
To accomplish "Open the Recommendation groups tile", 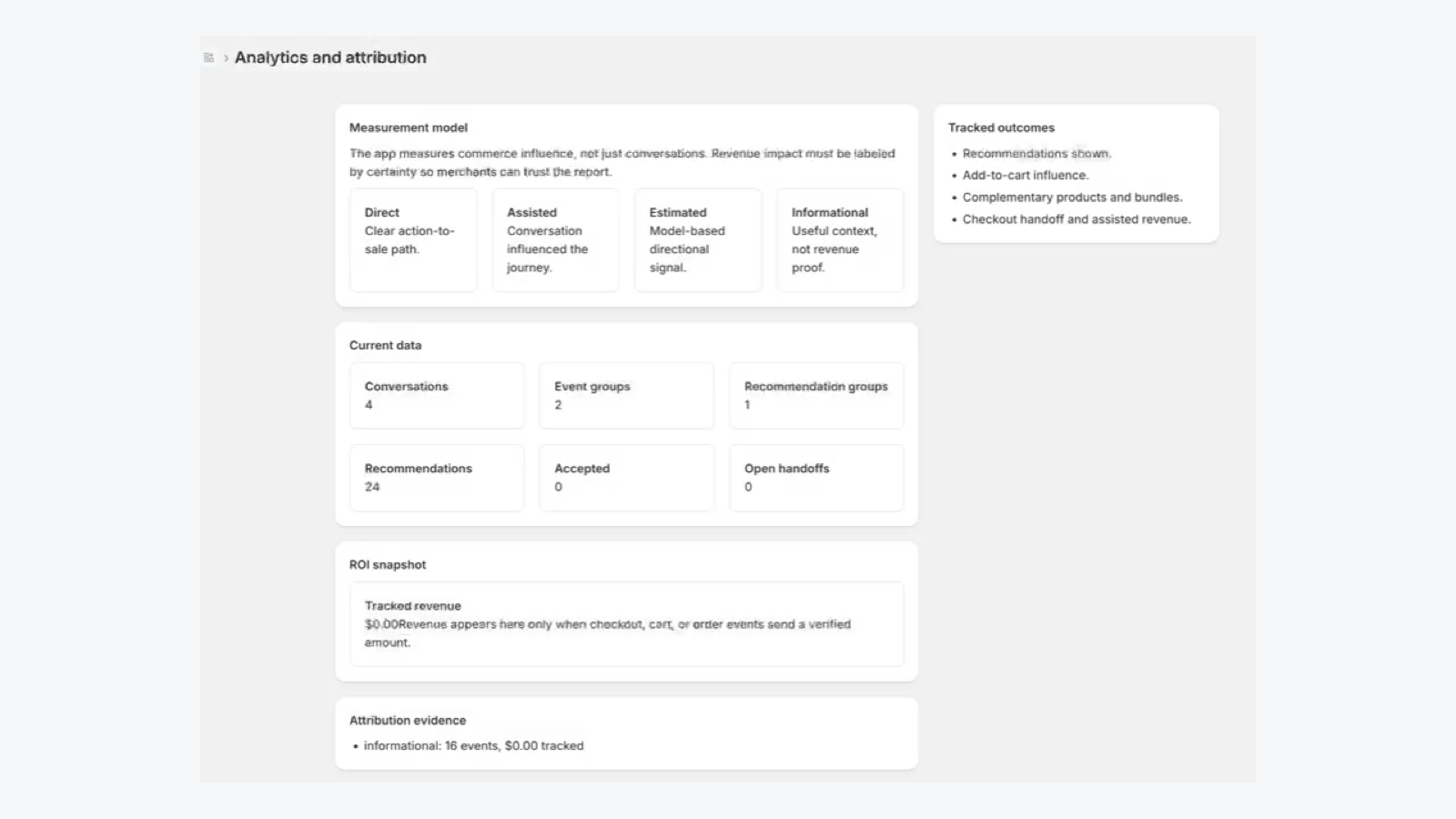I will pos(816,396).
